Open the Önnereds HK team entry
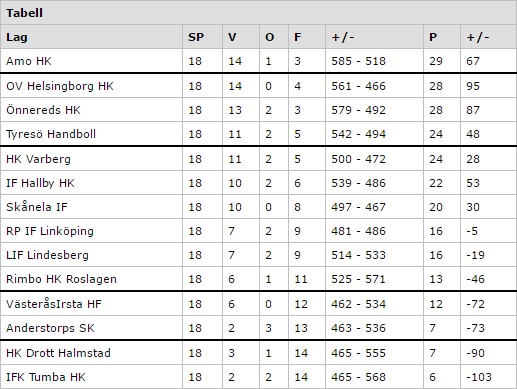Screen dimensions: 517x389 click(43, 110)
